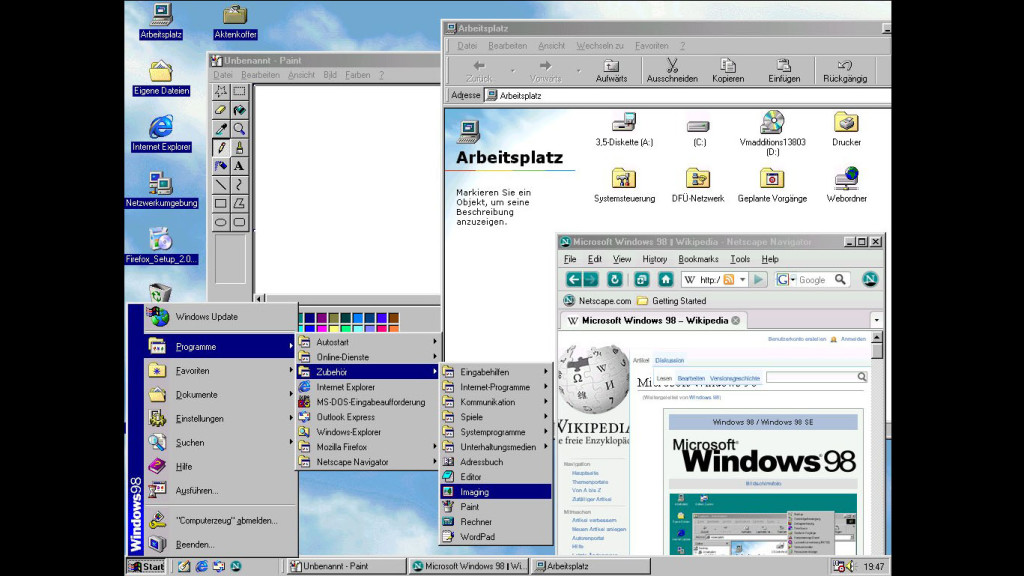Open Bookmarks menu in Netscape

(698, 259)
